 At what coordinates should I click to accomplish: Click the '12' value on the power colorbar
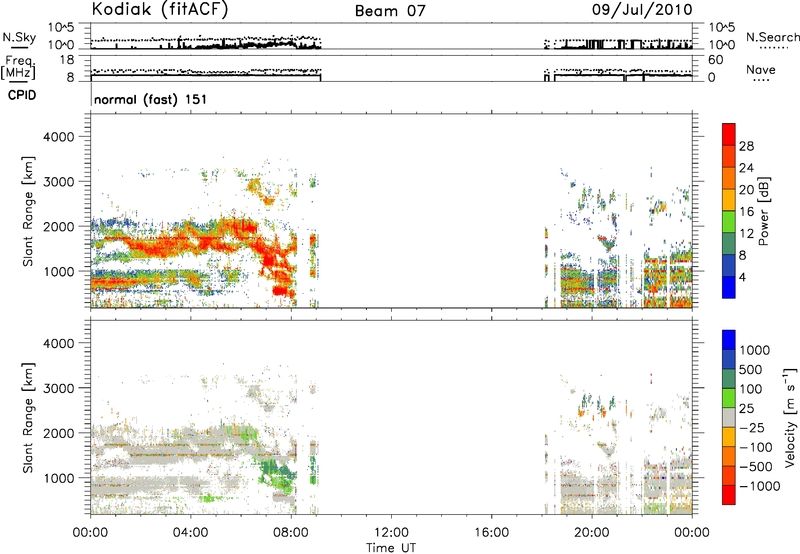point(746,234)
